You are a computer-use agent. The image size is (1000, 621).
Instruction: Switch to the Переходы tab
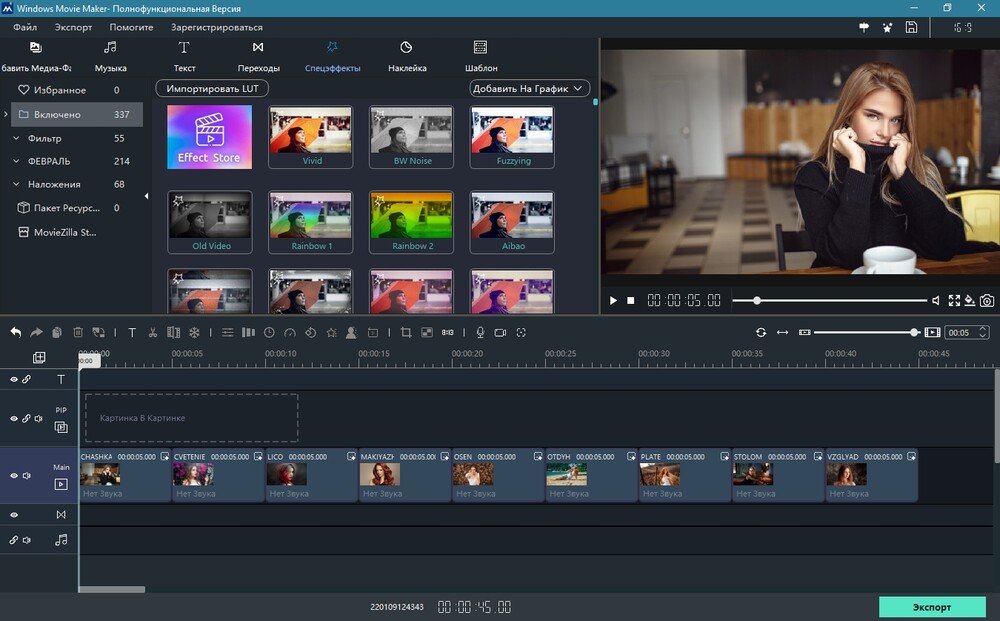[258, 56]
